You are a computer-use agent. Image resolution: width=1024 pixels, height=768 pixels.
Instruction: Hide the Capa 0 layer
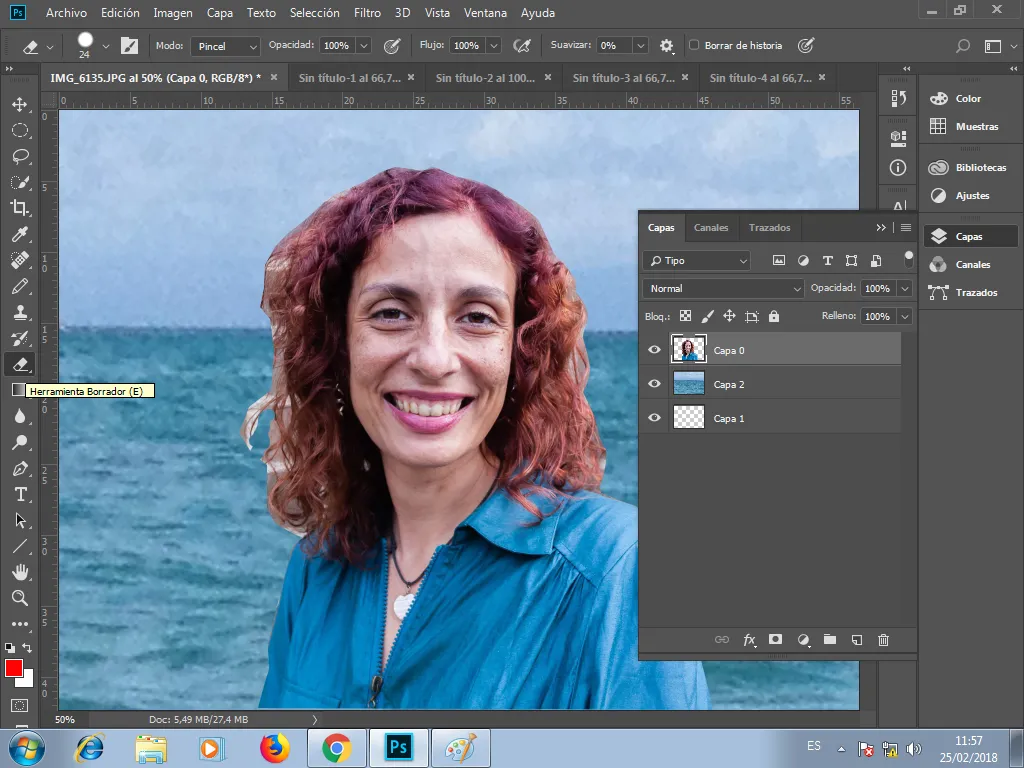click(654, 350)
